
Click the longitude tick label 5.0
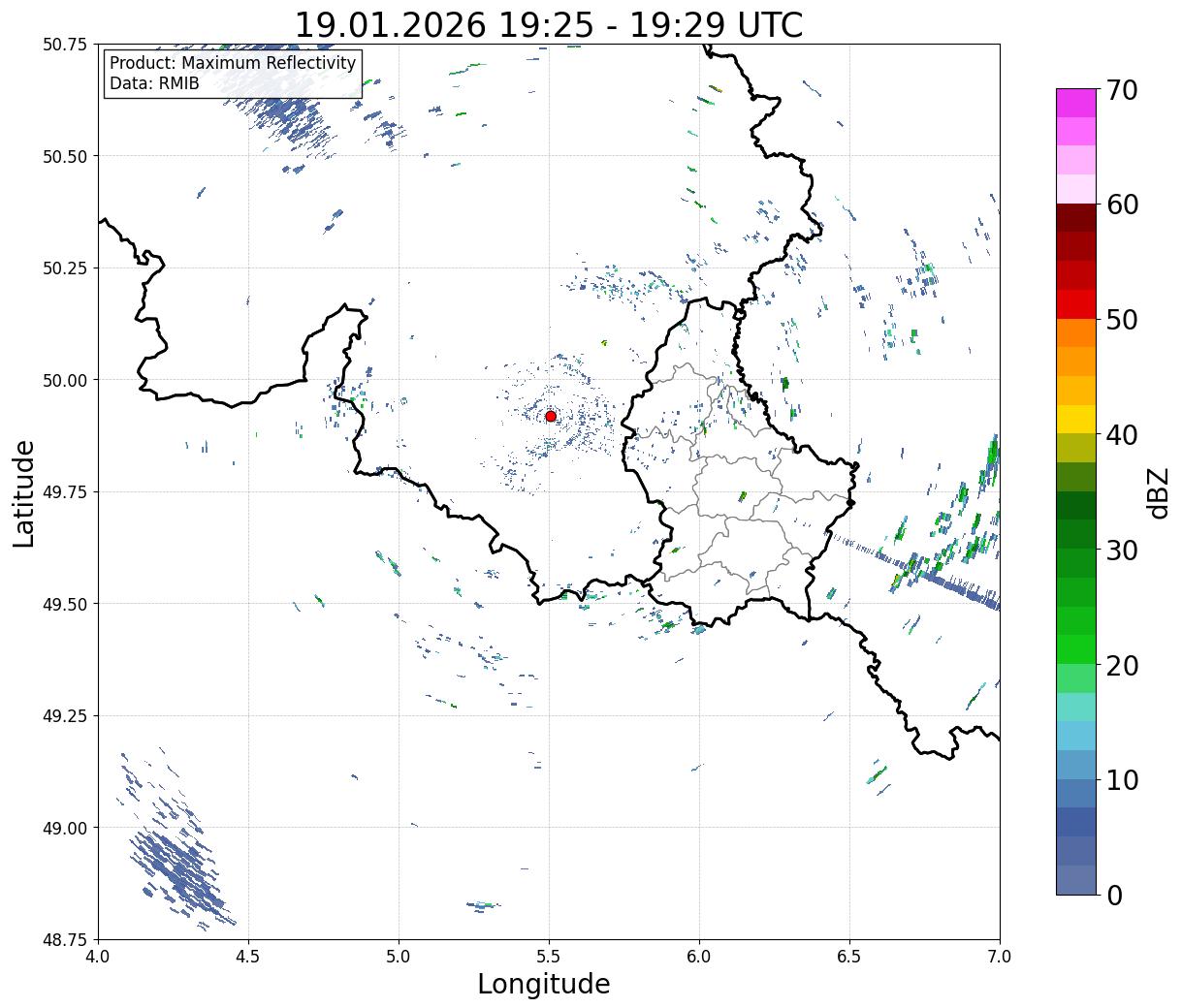coord(399,957)
